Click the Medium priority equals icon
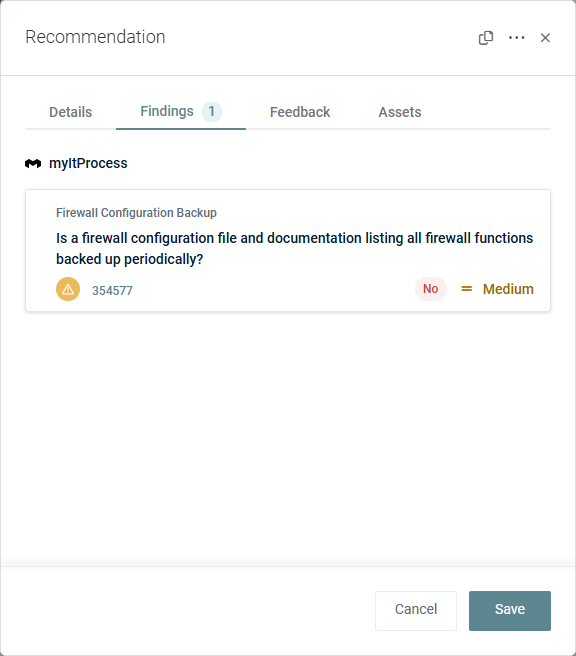Image resolution: width=576 pixels, height=656 pixels. 466,289
